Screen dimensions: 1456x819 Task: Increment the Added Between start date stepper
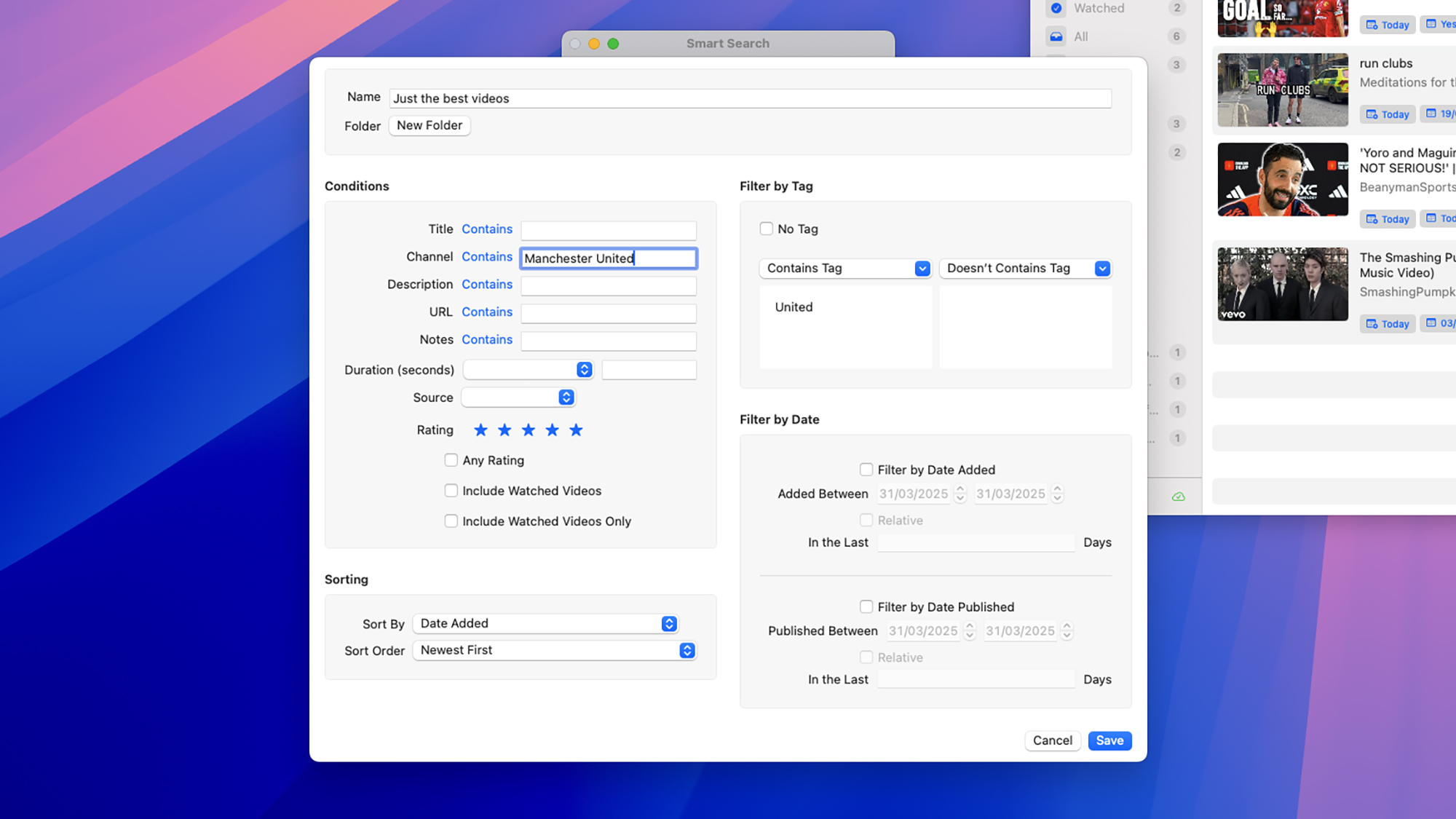[960, 490]
